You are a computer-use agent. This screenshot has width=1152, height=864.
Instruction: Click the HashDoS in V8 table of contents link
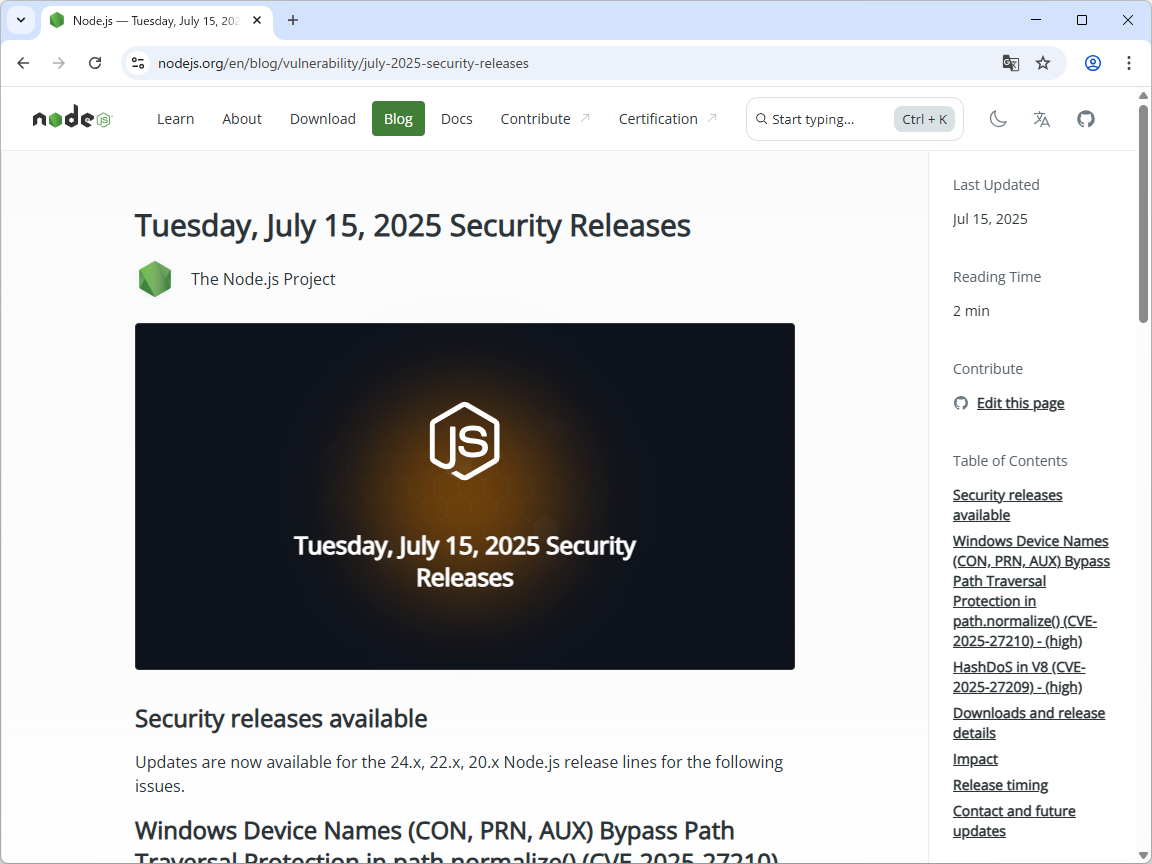click(x=1018, y=676)
